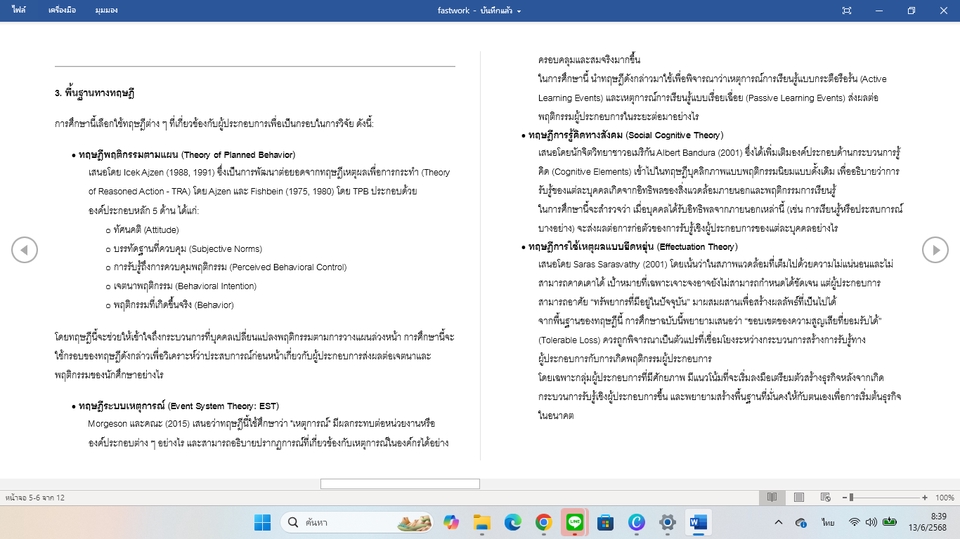
Task: Click the Word icon in the taskbar
Action: coord(698,522)
